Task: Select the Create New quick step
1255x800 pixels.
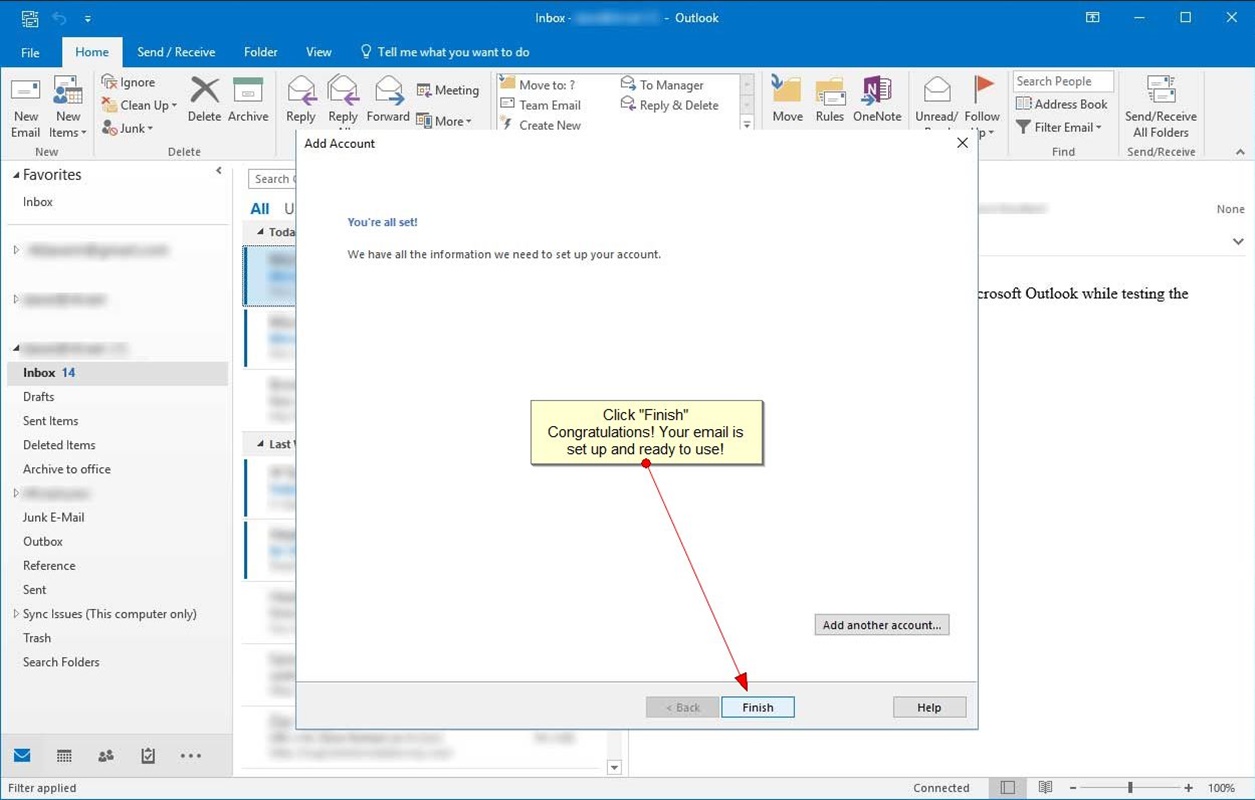Action: pos(540,125)
